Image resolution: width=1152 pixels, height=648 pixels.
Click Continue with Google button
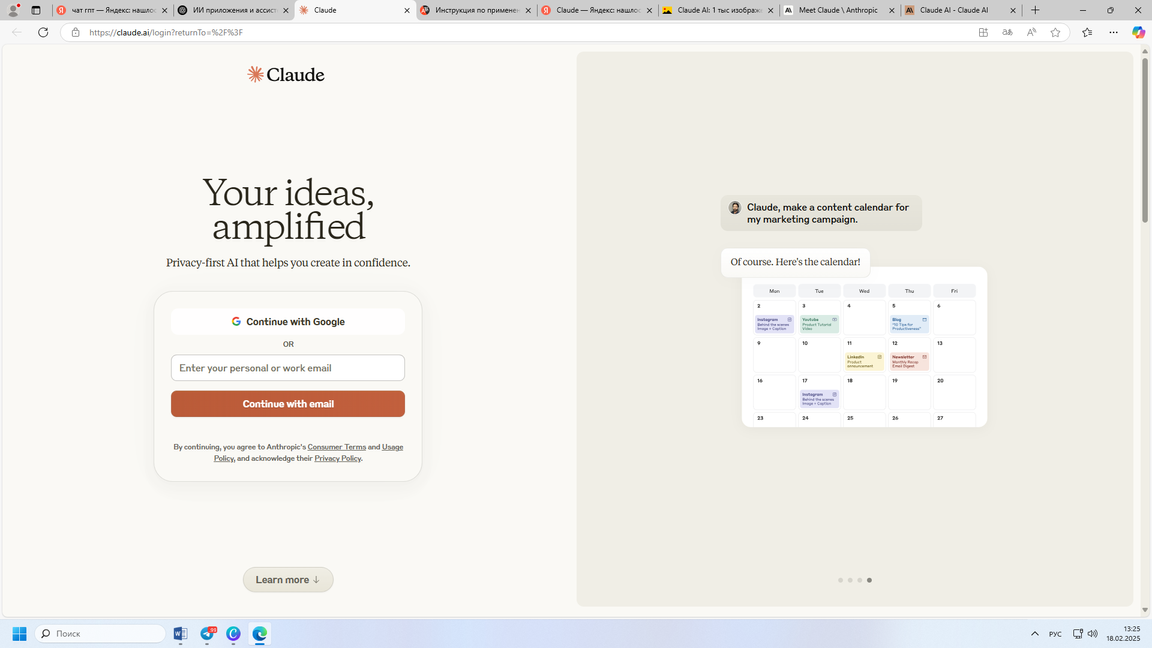[288, 322]
